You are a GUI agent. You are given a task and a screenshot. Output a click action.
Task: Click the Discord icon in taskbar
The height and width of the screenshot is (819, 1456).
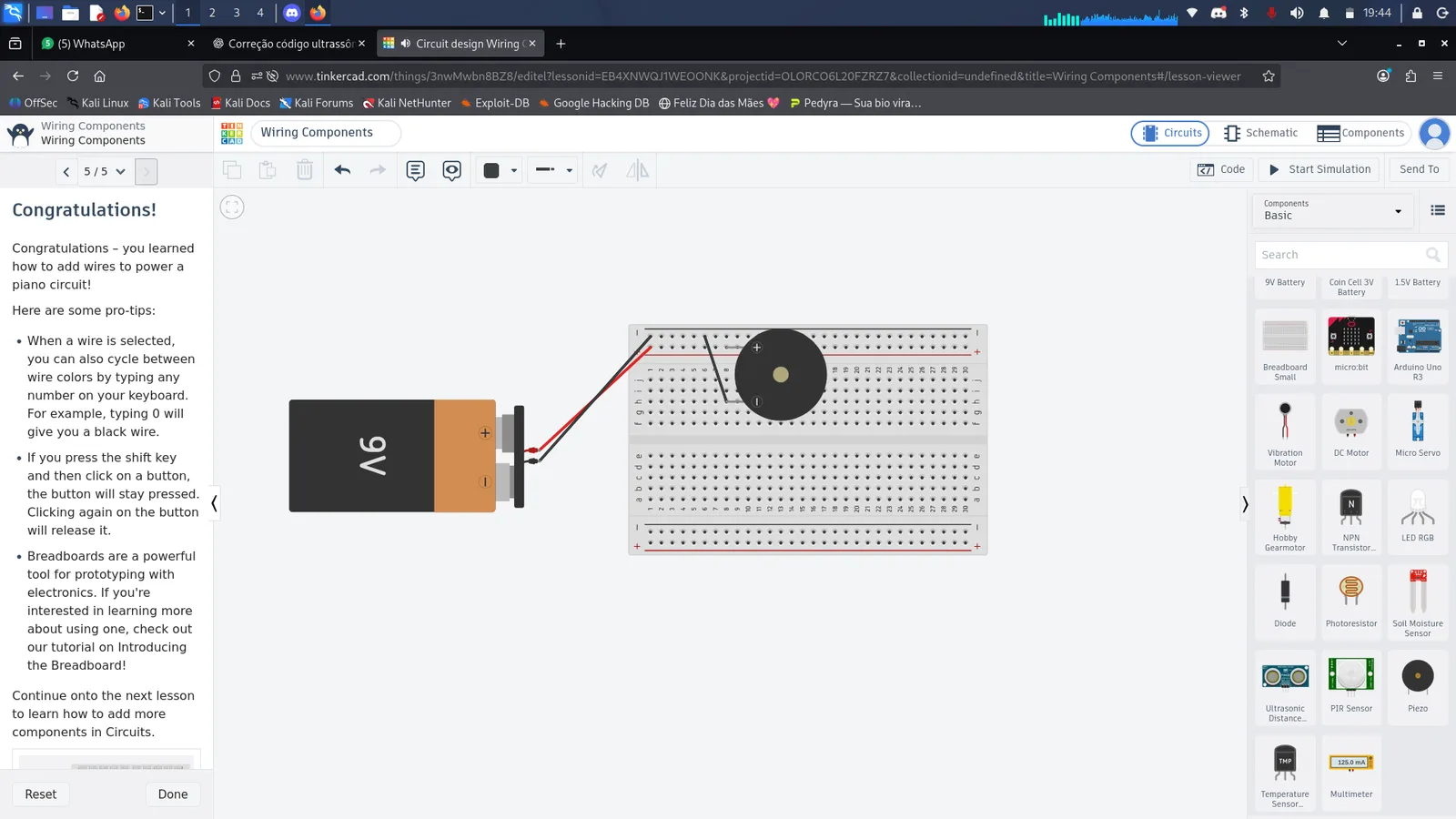click(292, 13)
